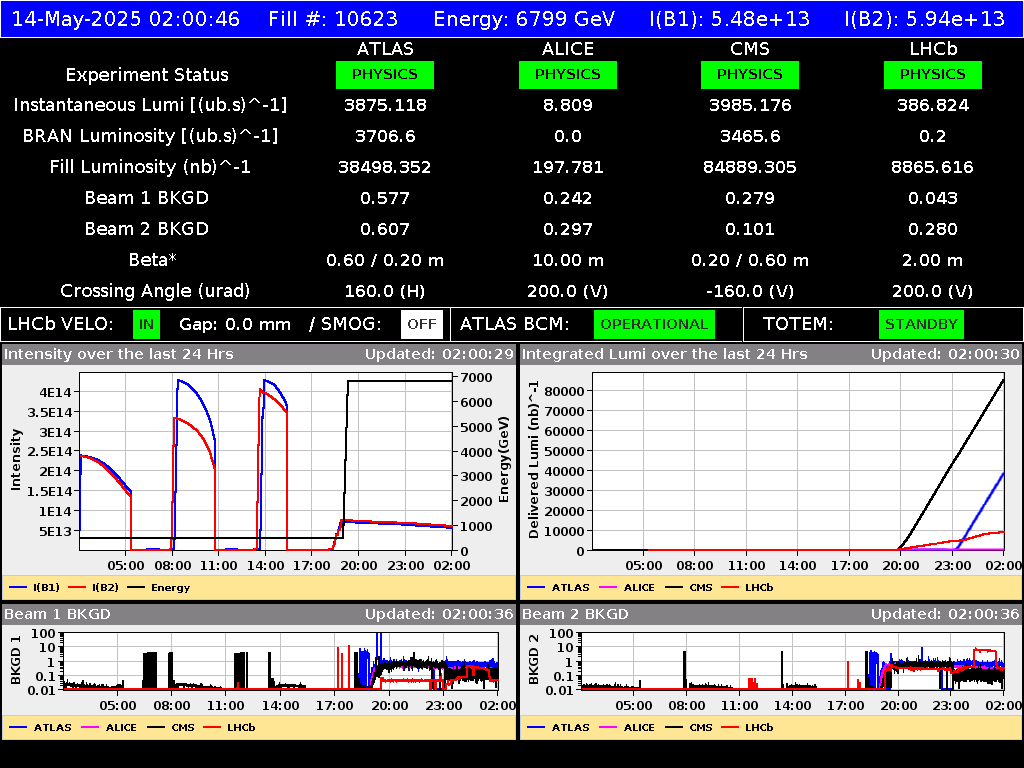The height and width of the screenshot is (768, 1024).
Task: Click the BRAN Luminosity row label
Action: tap(150, 136)
